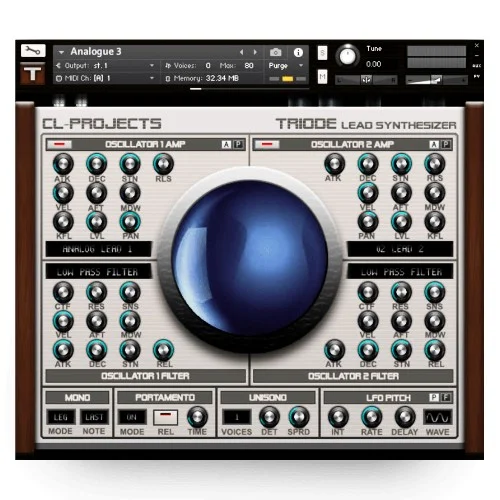Viewport: 500px width, 500px height.
Task: Click the large blue center orb
Action: 250,259
